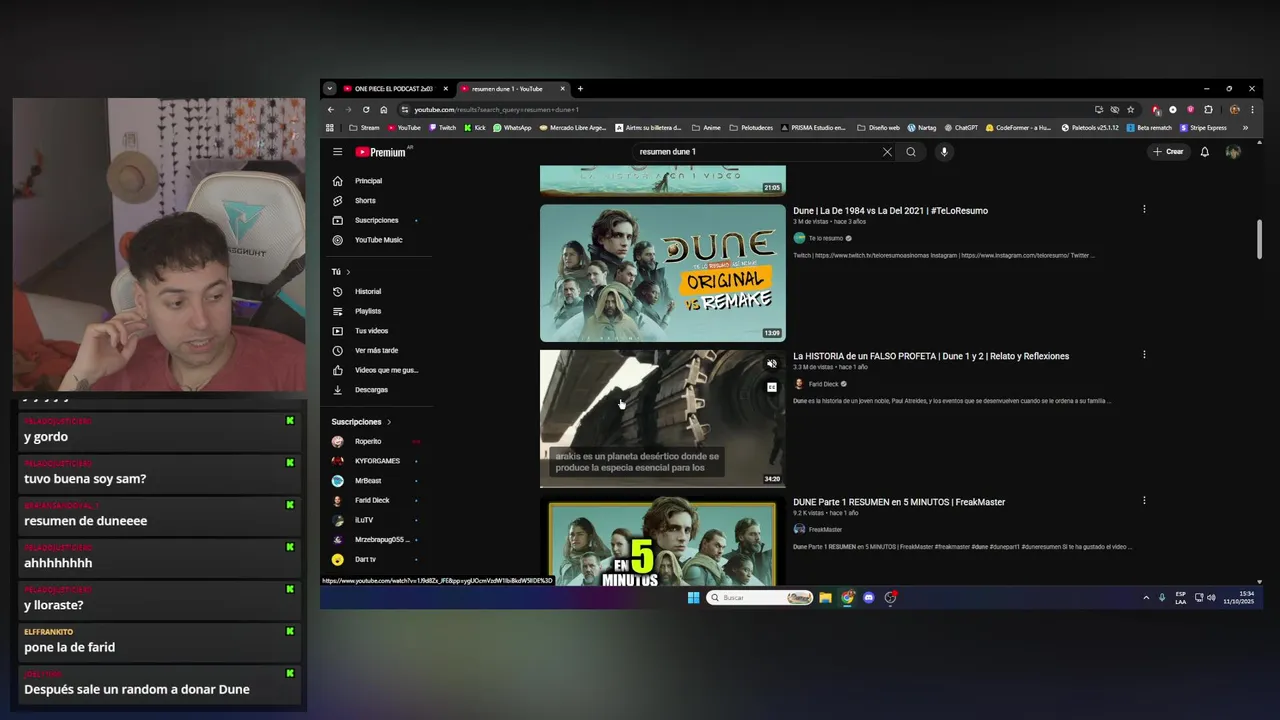Screen dimensions: 1280x720
Task: Open more options for DUNE Parte 1 RESUMEN video
Action: pyautogui.click(x=1144, y=500)
